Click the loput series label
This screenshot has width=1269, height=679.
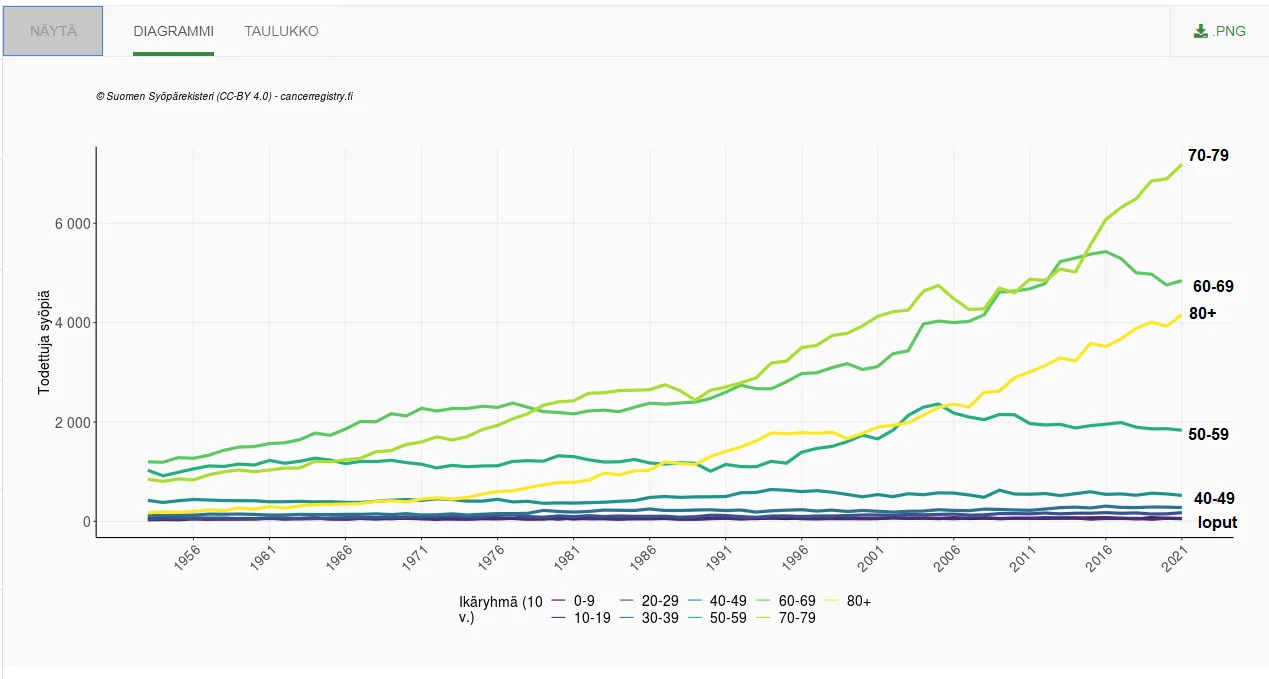(1217, 522)
